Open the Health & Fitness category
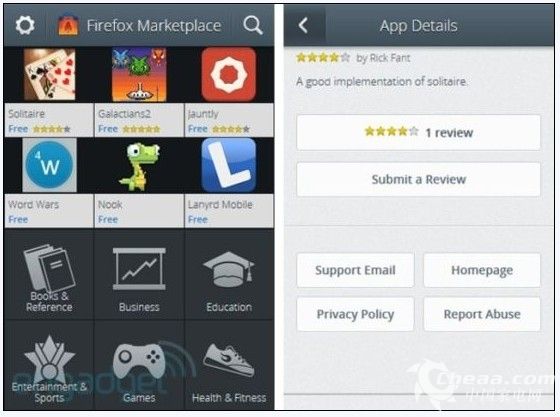560x417 pixels. coord(229,365)
